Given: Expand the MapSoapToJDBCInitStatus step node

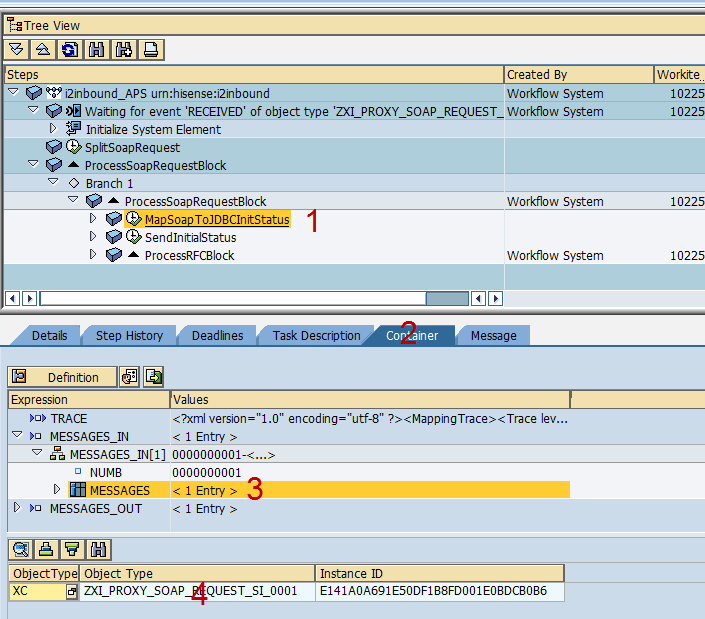Looking at the screenshot, I should click(94, 219).
